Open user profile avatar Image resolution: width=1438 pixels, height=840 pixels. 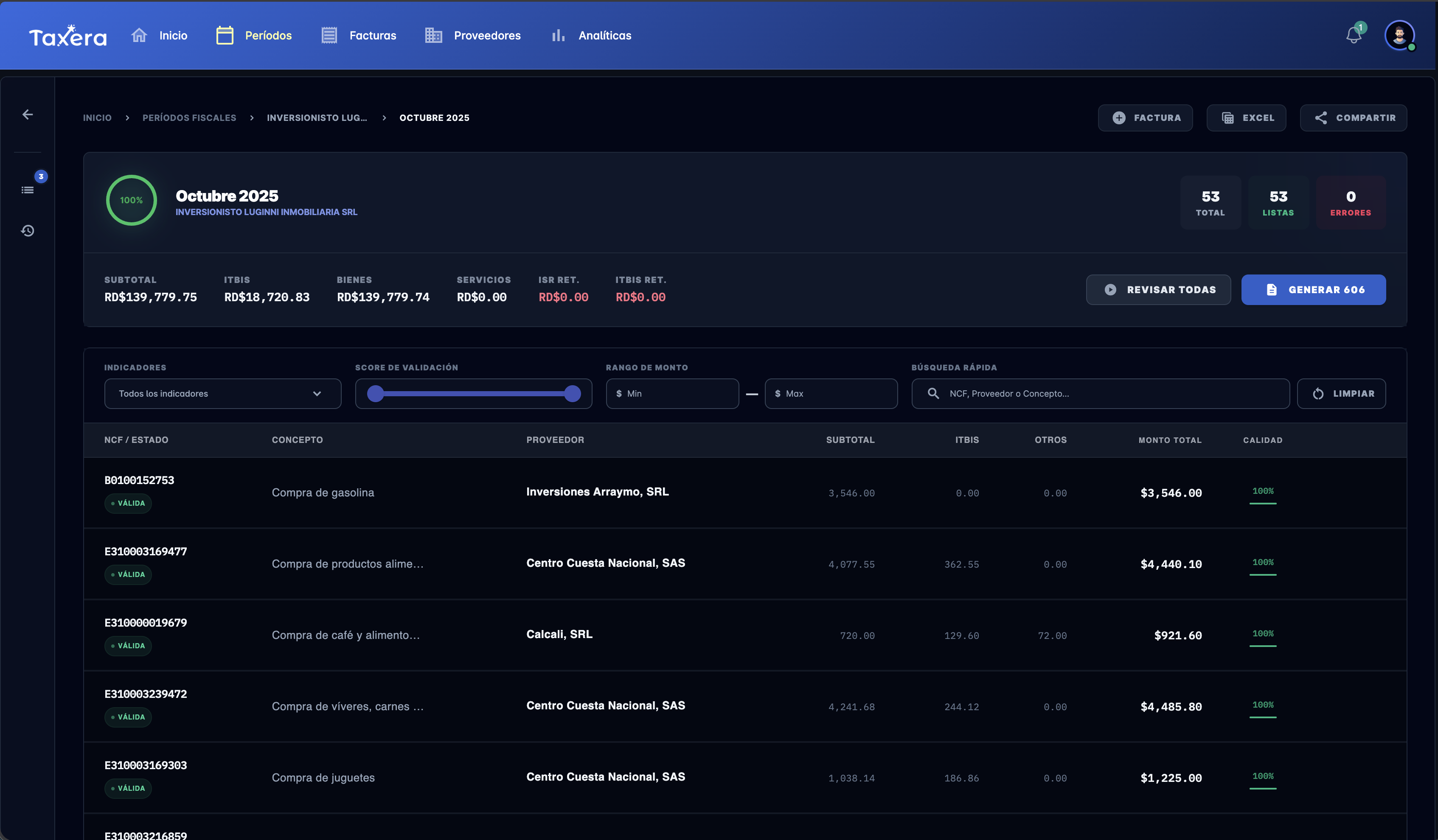point(1399,35)
